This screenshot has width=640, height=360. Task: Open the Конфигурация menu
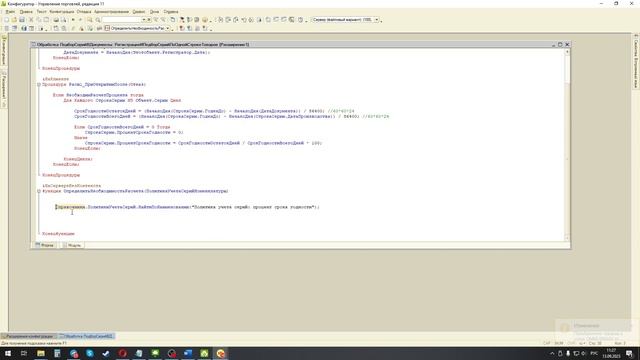(62, 12)
